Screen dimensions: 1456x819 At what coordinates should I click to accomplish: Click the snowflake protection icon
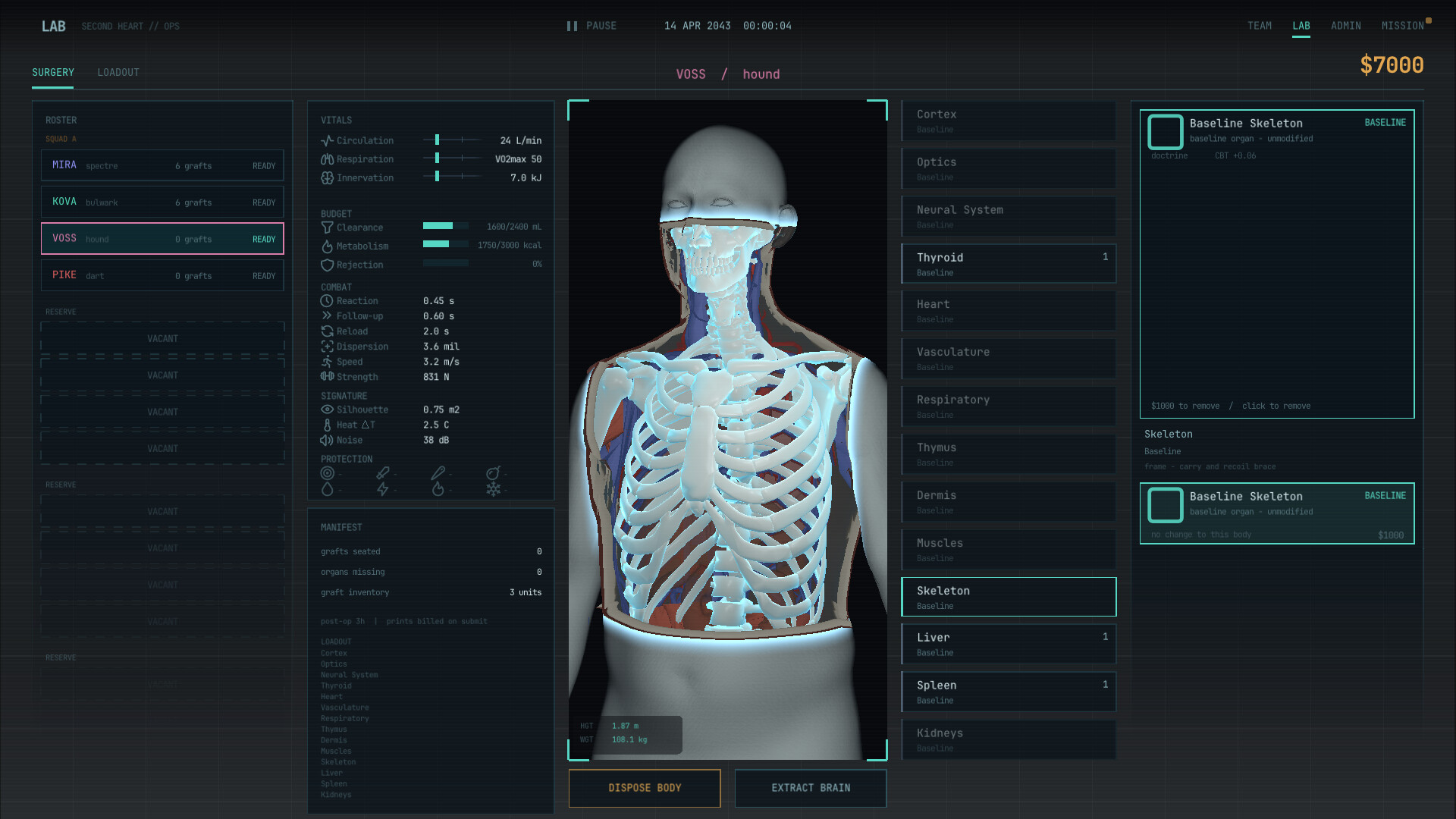coord(493,490)
